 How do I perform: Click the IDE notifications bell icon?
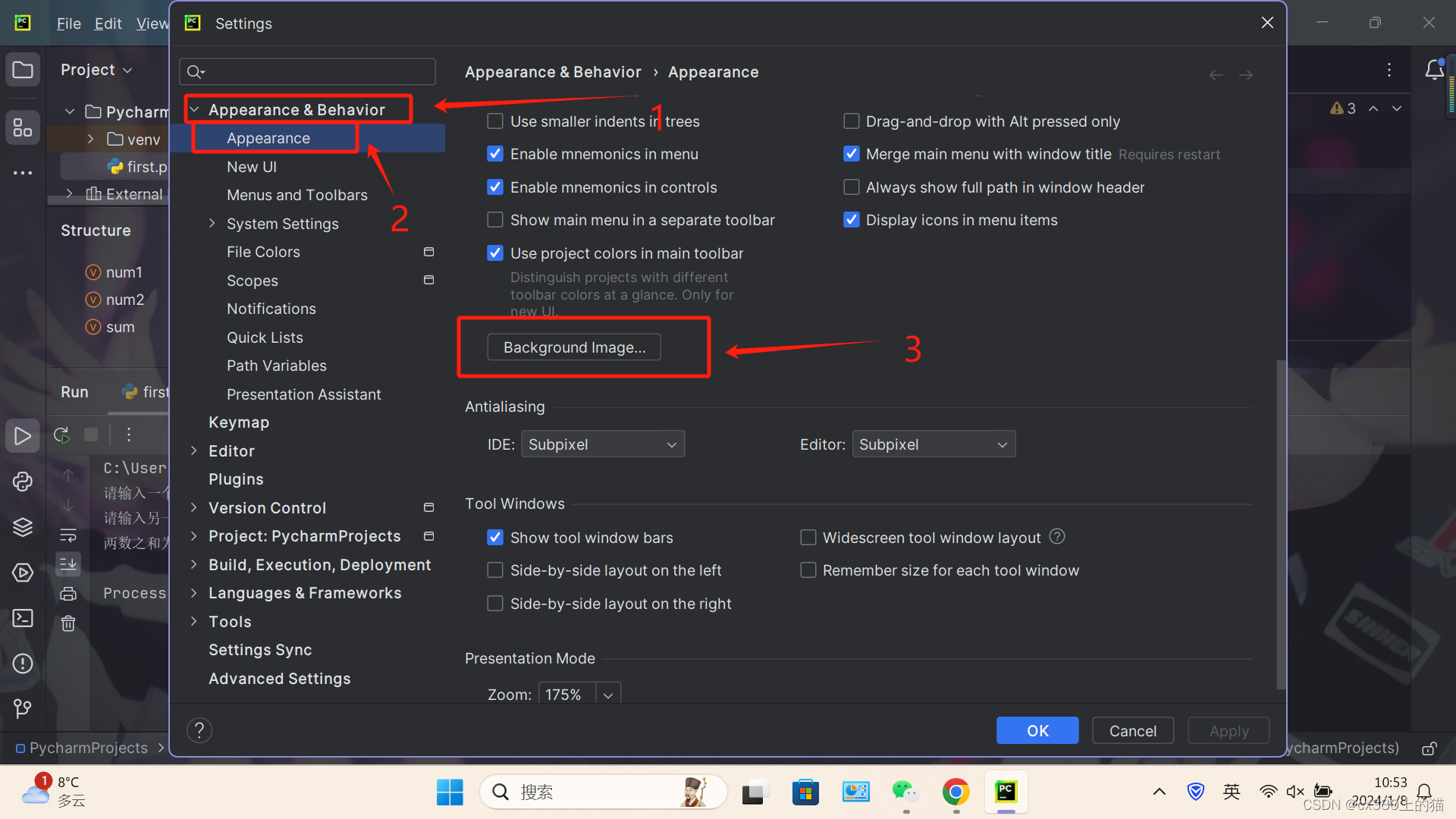[1434, 70]
